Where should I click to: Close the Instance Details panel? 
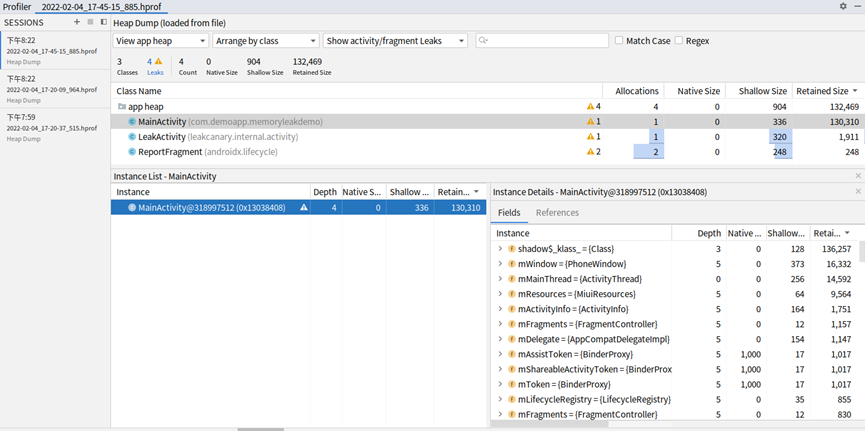[x=857, y=192]
